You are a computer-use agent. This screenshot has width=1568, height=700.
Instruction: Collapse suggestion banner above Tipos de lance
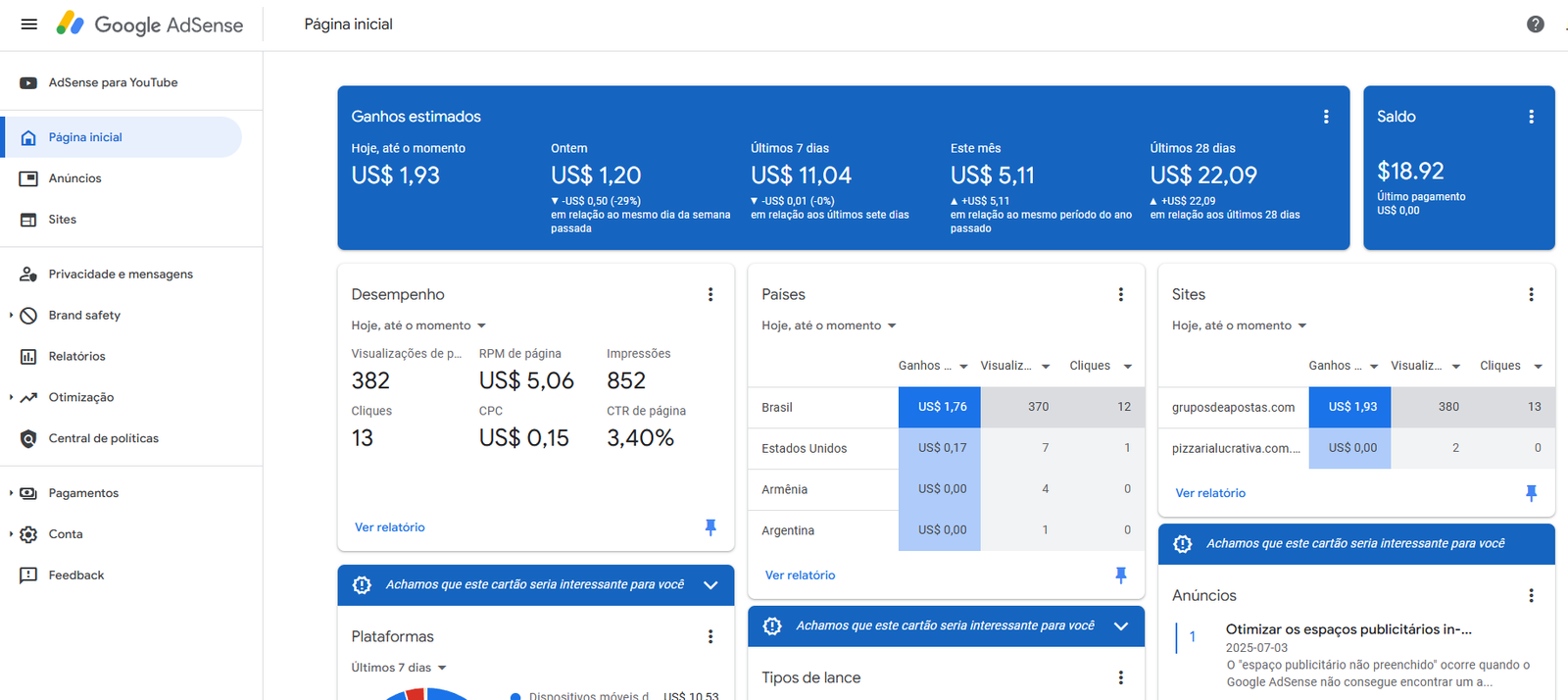pos(1121,626)
